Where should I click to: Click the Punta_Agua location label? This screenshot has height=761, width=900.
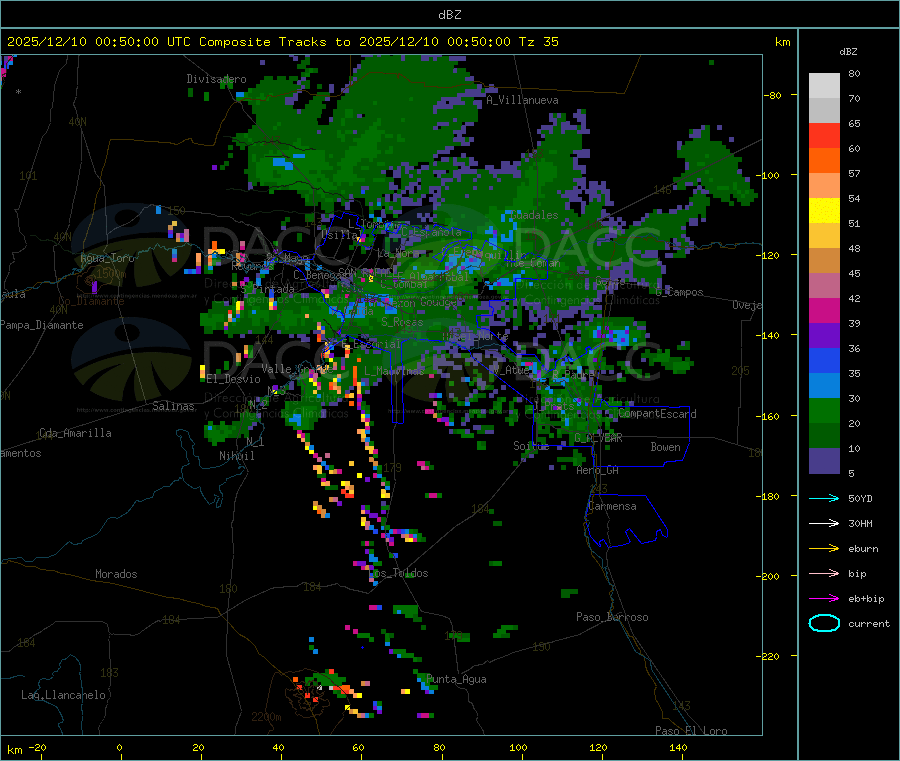(x=456, y=679)
